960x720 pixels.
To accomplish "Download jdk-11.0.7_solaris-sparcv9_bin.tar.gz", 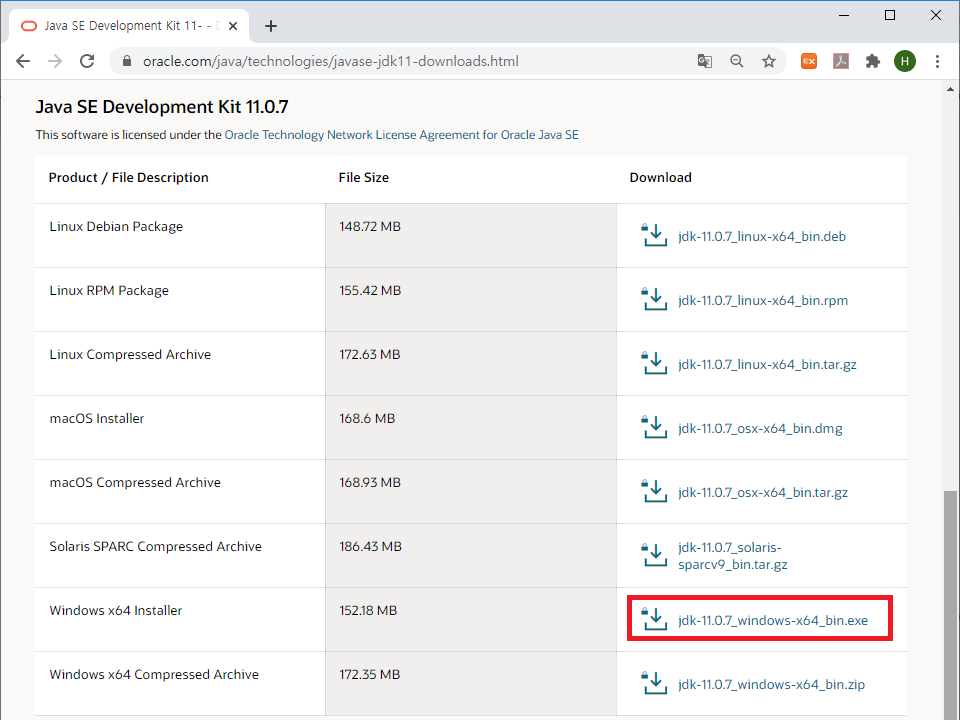I will [x=732, y=556].
